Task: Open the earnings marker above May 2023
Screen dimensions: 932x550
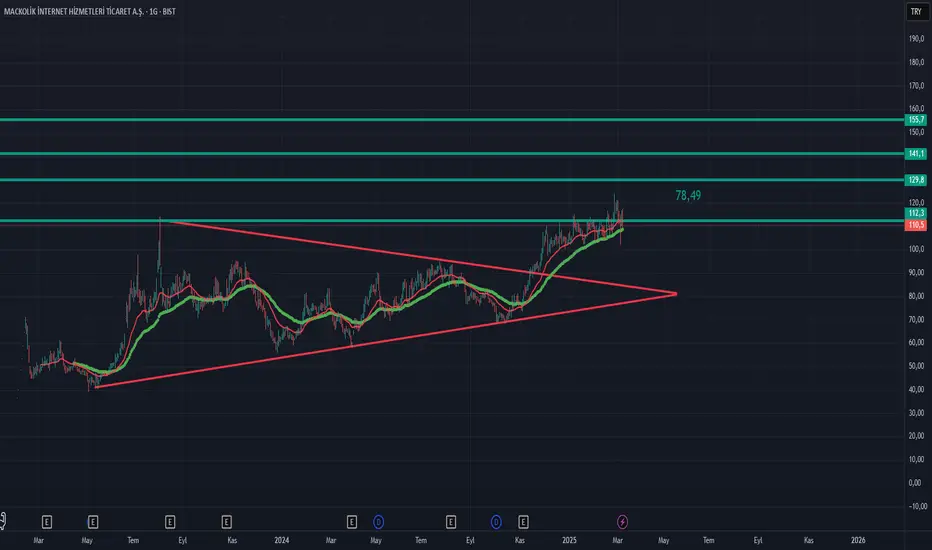Action: tap(93, 522)
